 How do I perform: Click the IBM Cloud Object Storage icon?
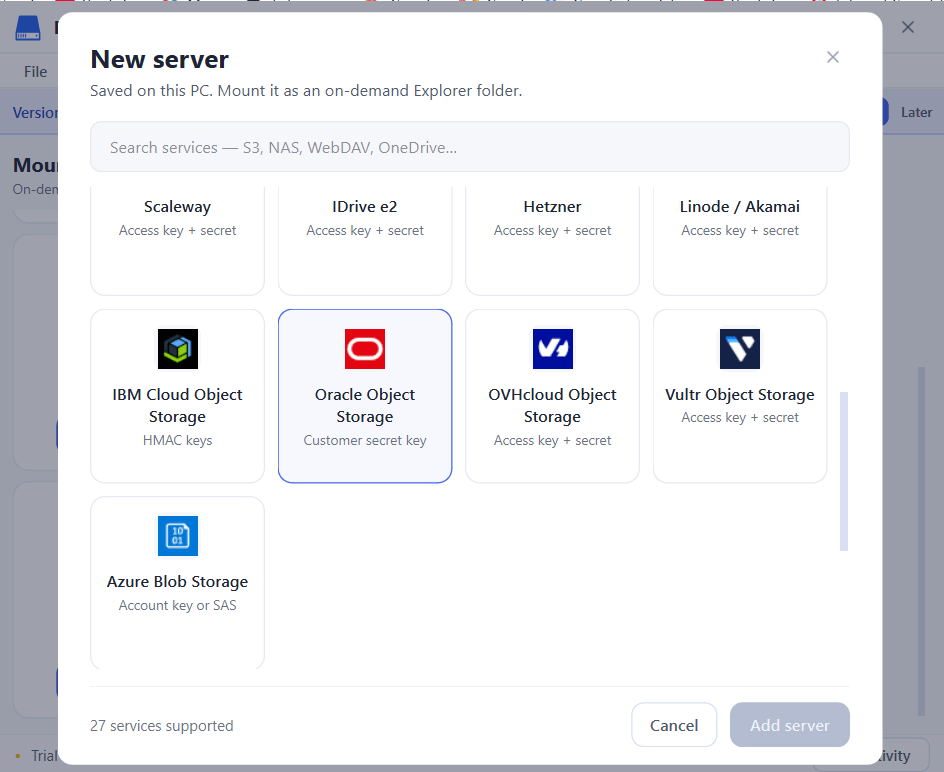coord(178,349)
